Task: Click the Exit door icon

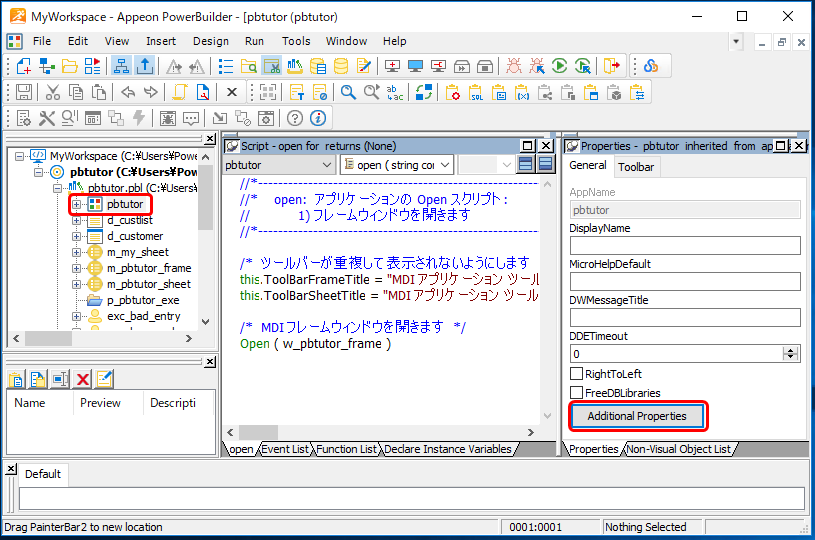Action: tap(612, 66)
